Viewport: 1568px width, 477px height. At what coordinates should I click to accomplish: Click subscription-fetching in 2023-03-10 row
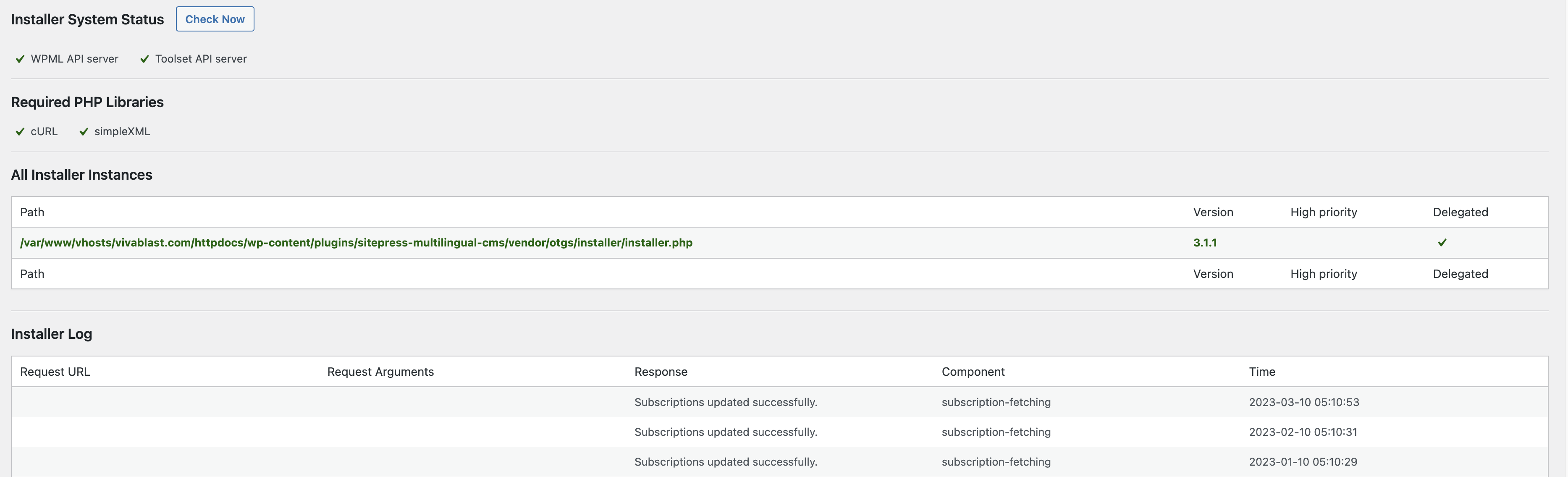996,402
